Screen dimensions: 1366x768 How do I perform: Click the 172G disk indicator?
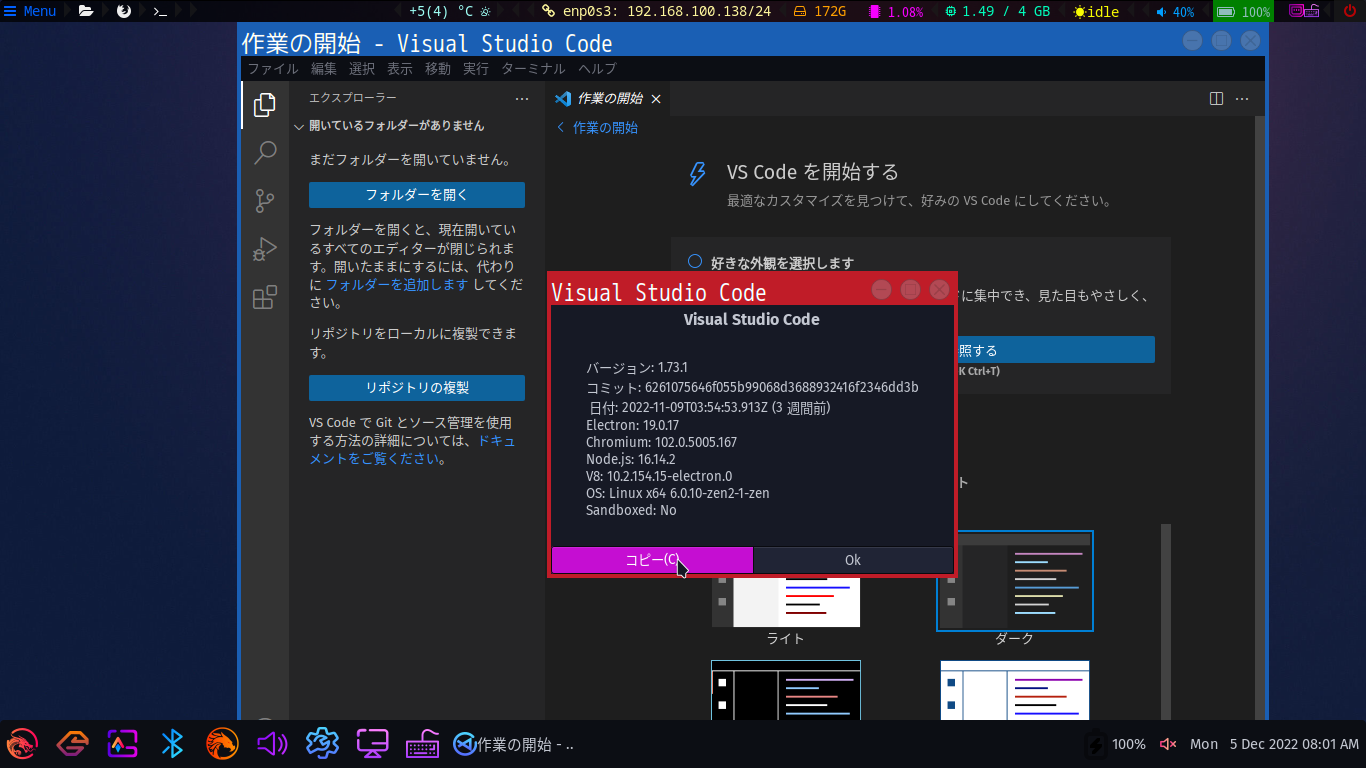pos(820,12)
